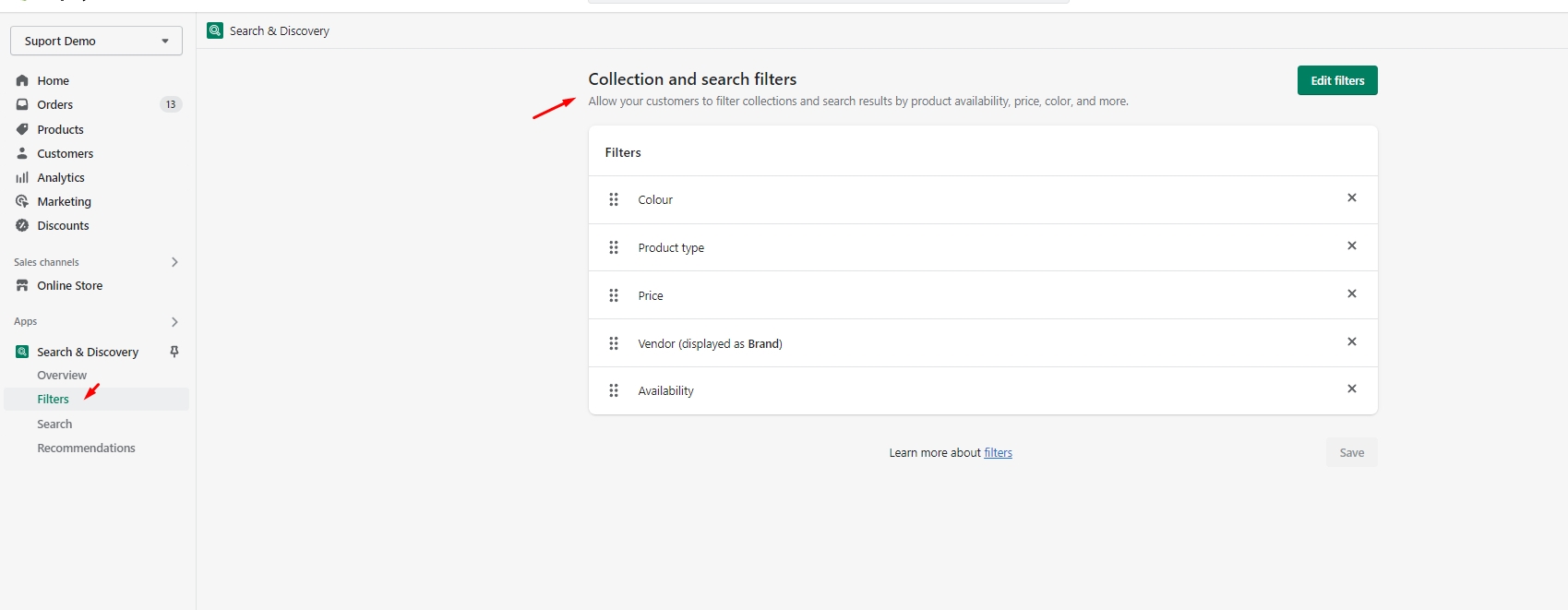Click the Products tag icon

coord(22,129)
